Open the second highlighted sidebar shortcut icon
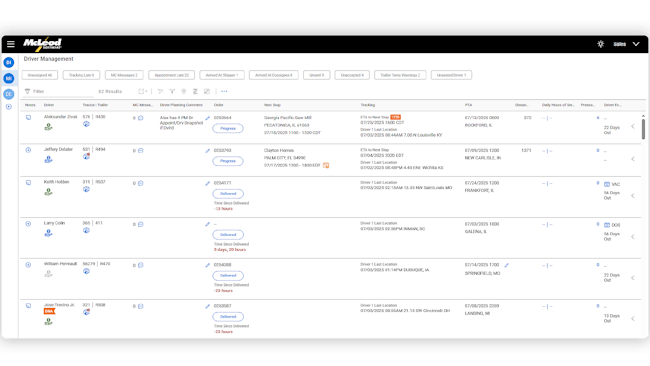 point(9,78)
